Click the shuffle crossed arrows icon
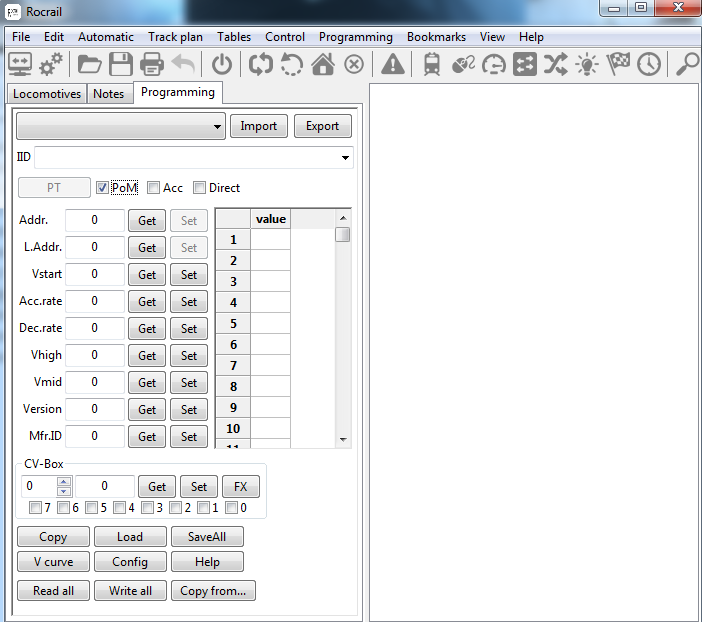This screenshot has width=702, height=622. coord(556,64)
